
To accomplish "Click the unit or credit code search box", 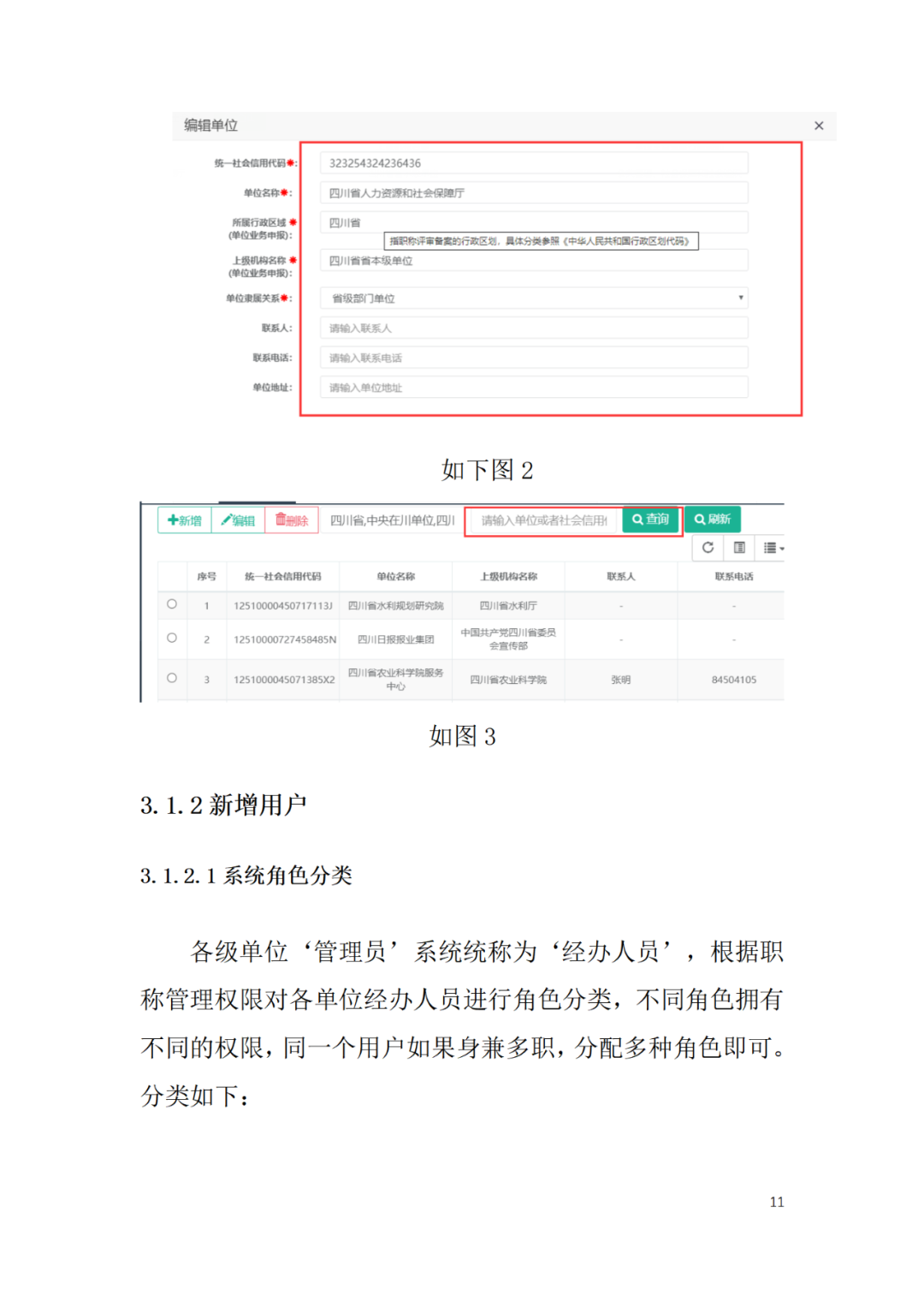I will [x=543, y=520].
